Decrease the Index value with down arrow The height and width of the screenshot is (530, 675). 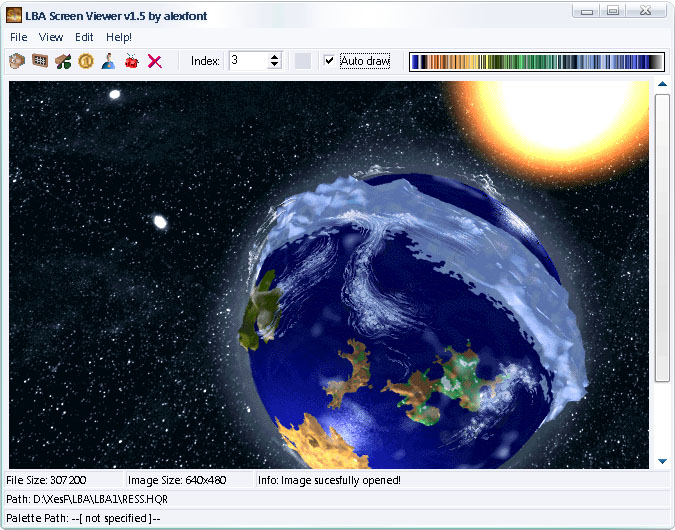275,65
